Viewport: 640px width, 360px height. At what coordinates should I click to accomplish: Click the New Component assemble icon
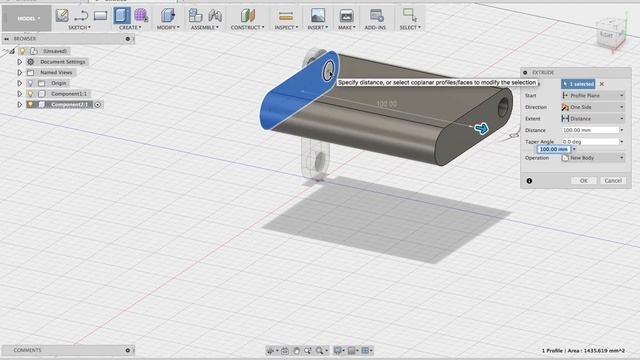[196, 16]
